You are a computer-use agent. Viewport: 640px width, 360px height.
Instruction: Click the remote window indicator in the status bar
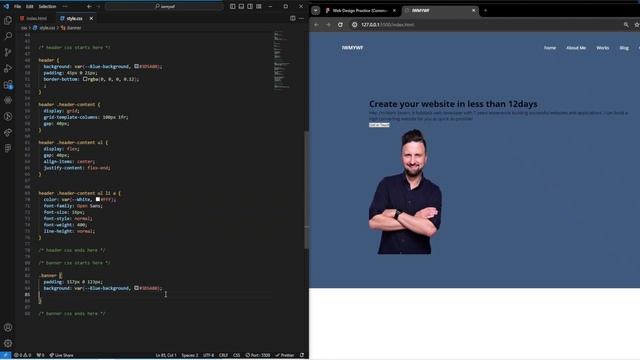tap(5, 355)
